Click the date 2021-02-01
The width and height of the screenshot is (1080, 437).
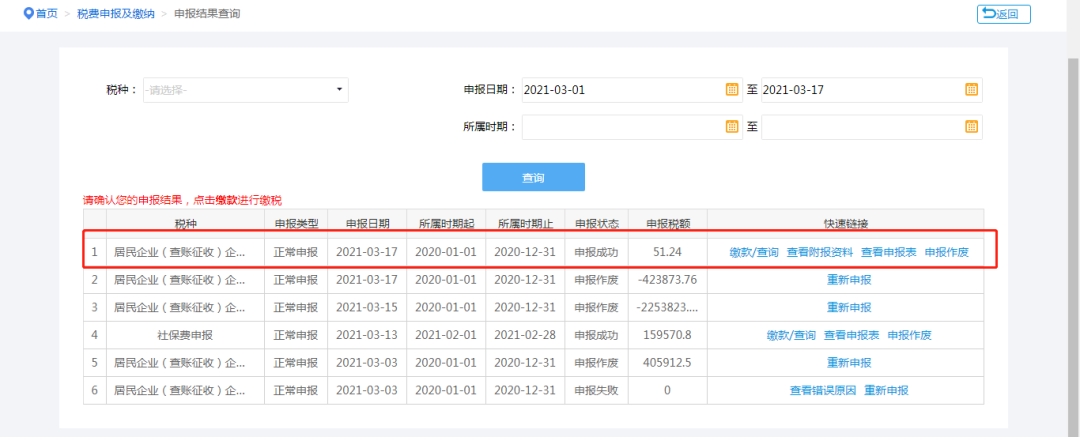(446, 336)
